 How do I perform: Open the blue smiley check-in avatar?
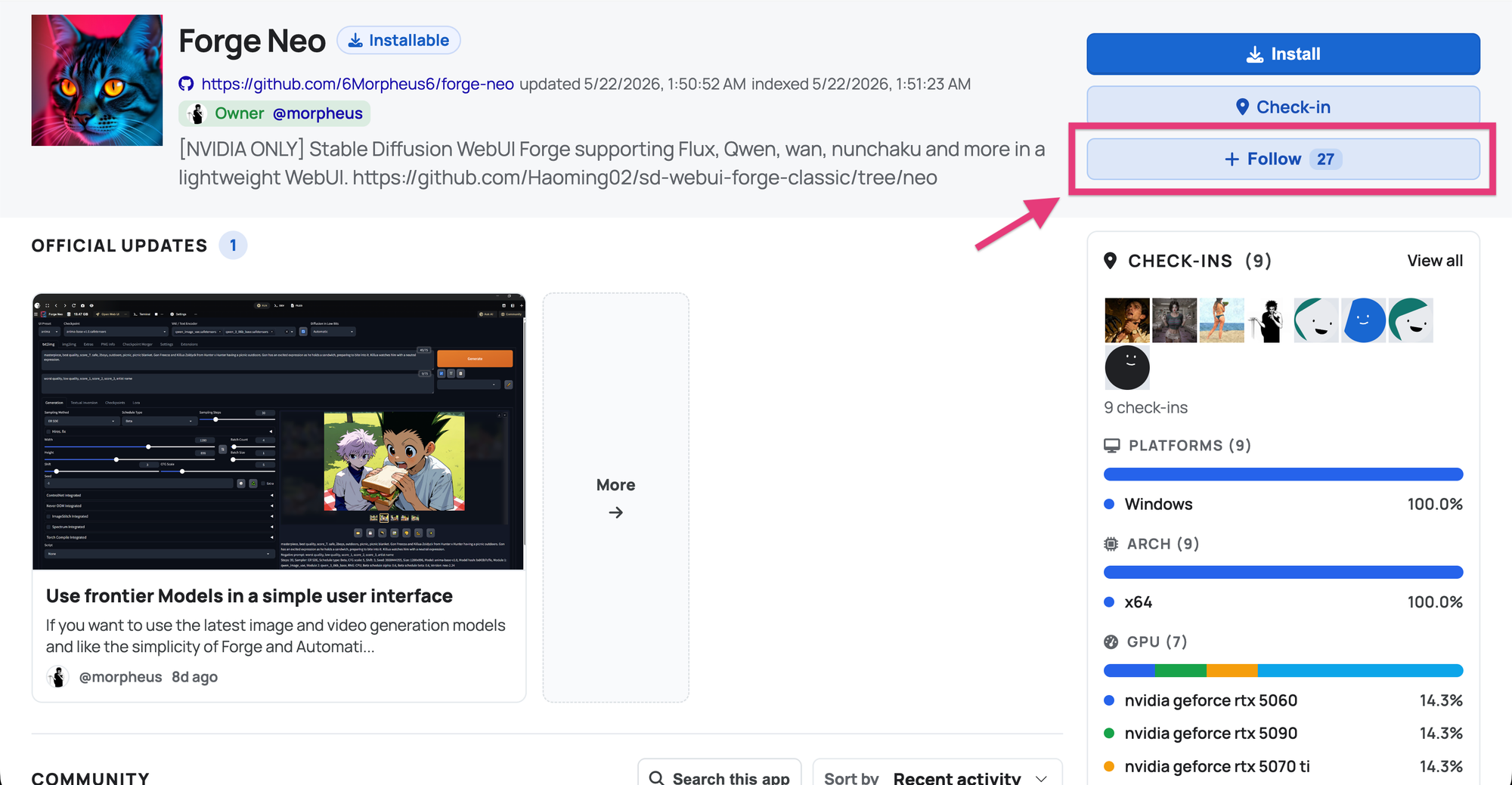(1364, 320)
